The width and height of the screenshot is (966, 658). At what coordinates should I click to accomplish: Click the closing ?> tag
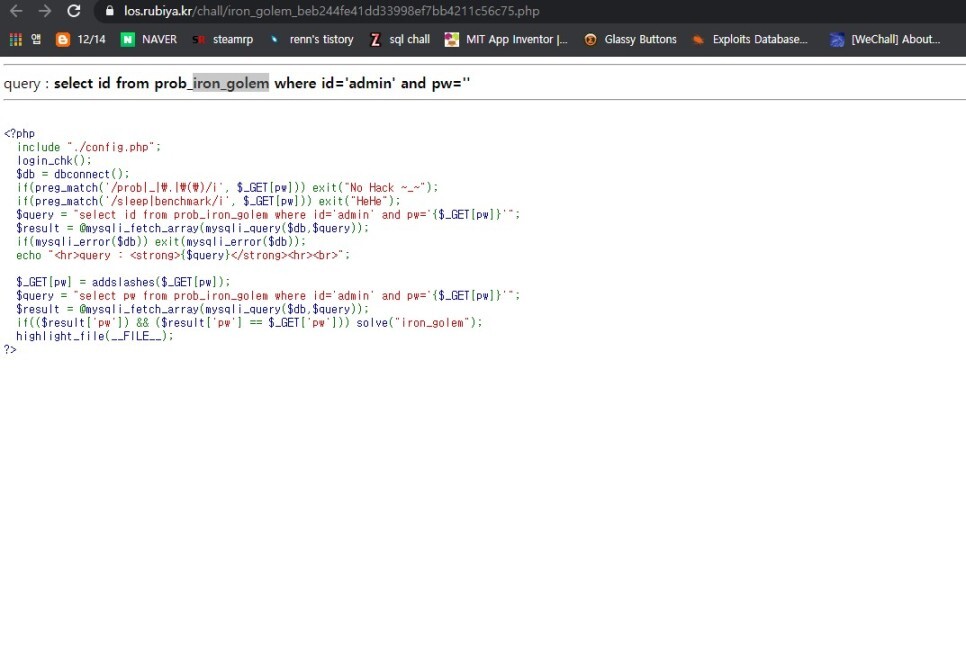pyautogui.click(x=10, y=350)
